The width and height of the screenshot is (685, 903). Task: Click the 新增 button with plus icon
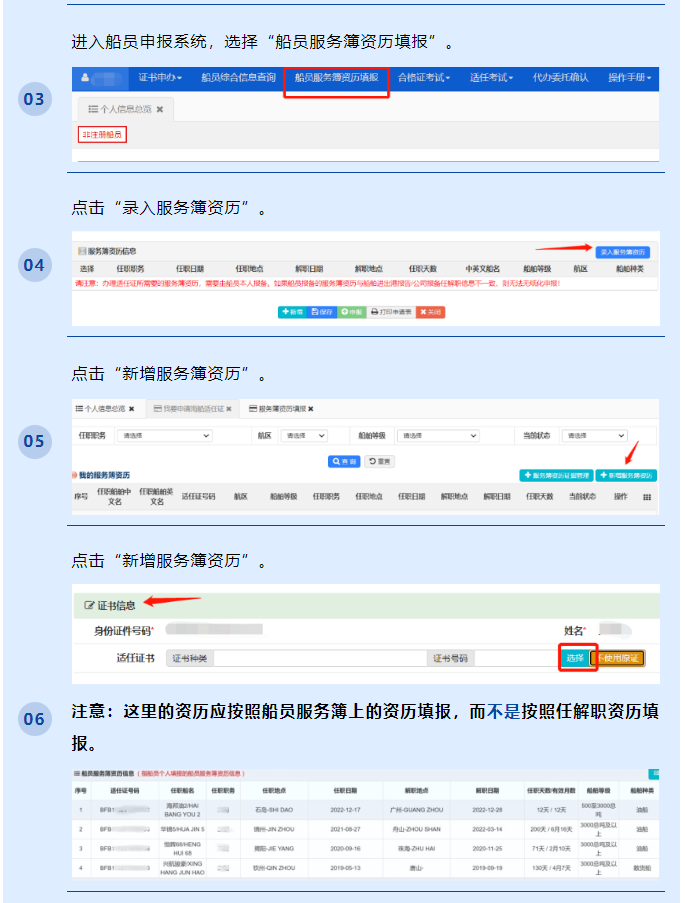pyautogui.click(x=291, y=312)
